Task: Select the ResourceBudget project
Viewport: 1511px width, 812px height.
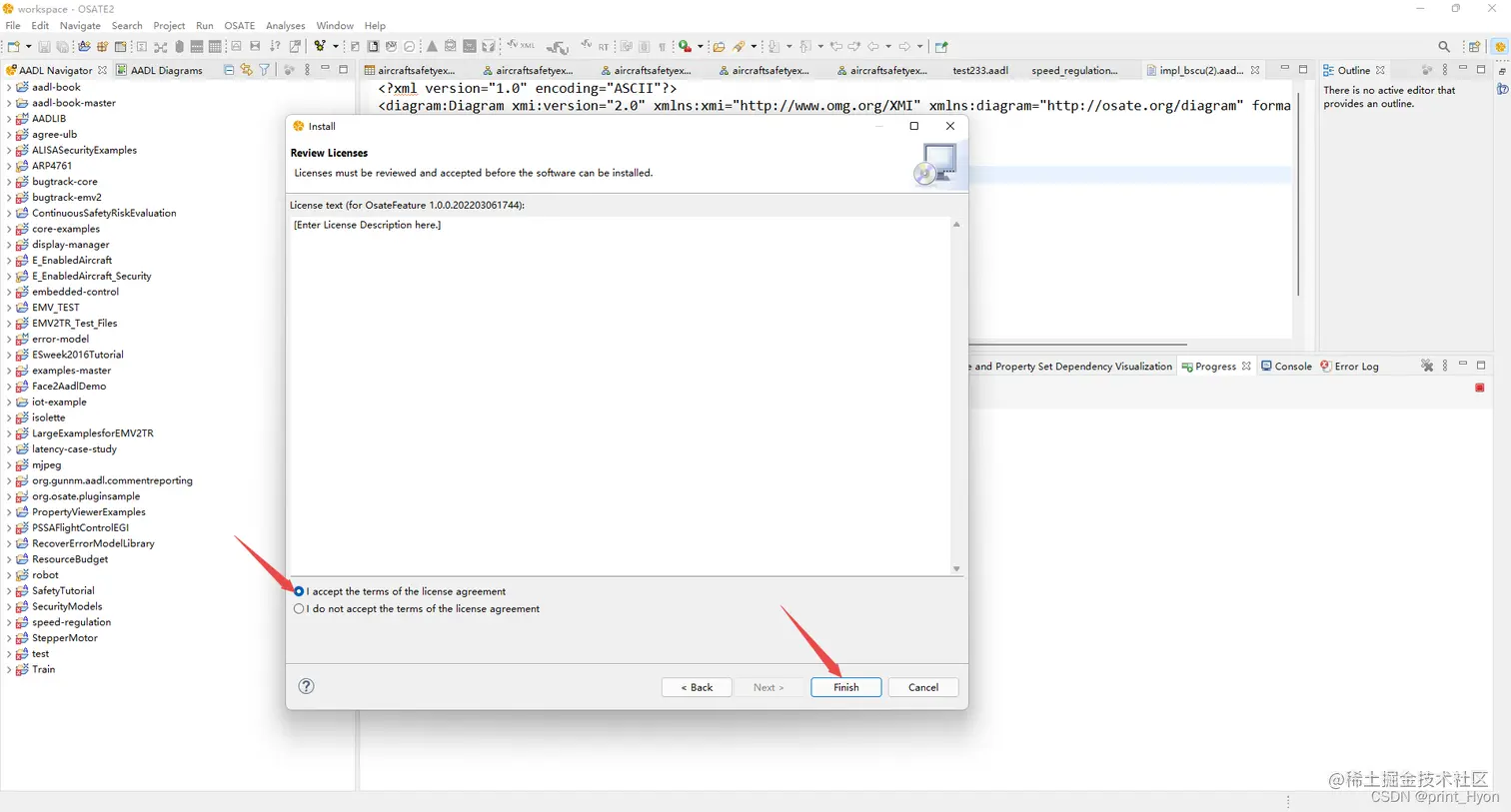Action: [x=70, y=559]
